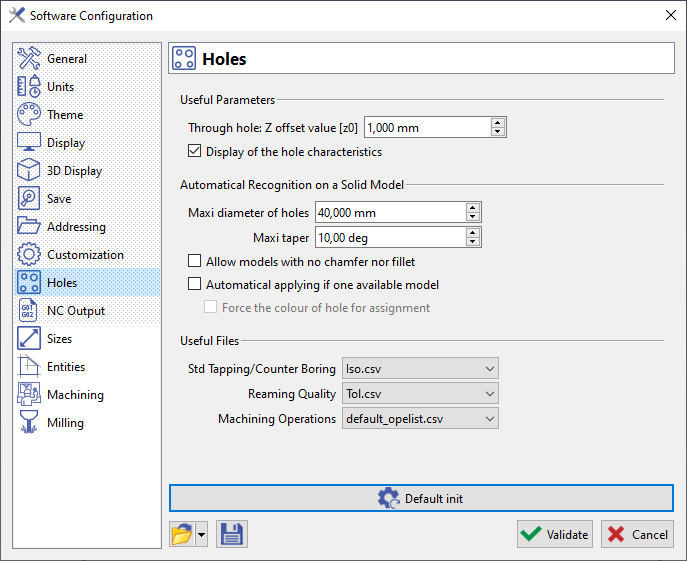
Task: Enable Automatical applying if one available model
Action: click(x=195, y=285)
